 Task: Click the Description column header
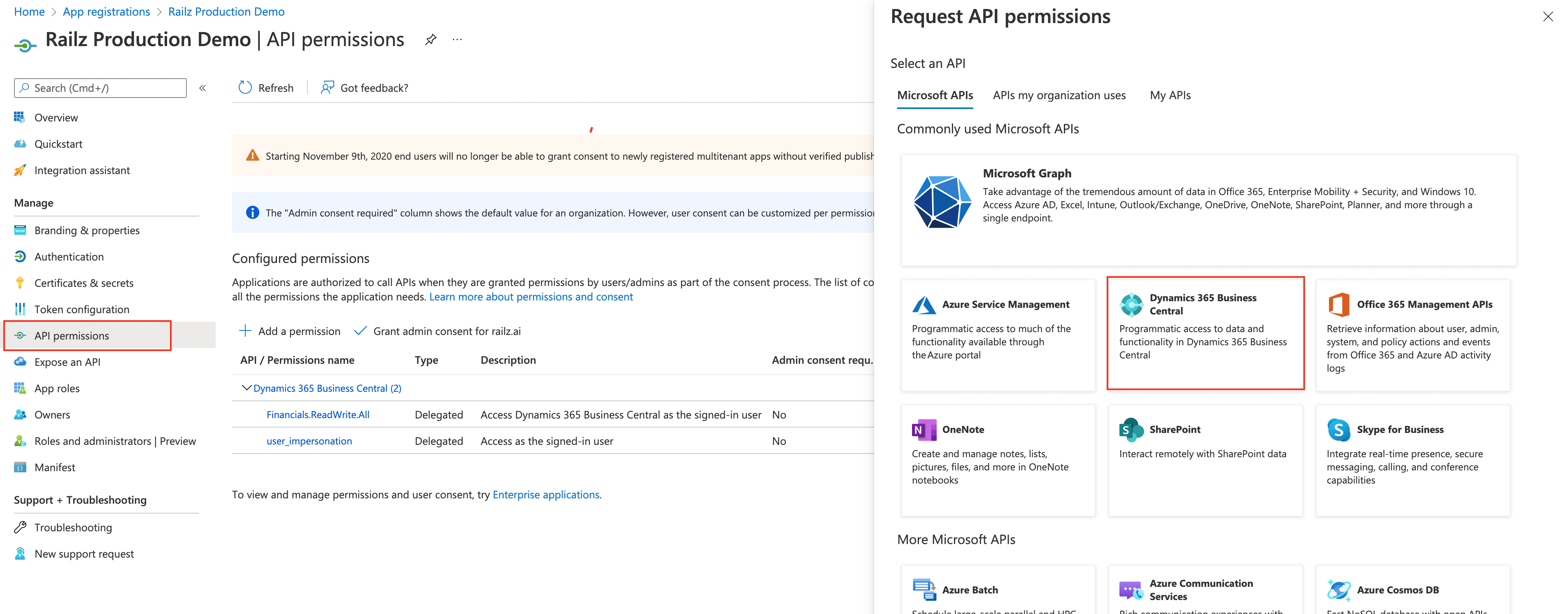[508, 360]
